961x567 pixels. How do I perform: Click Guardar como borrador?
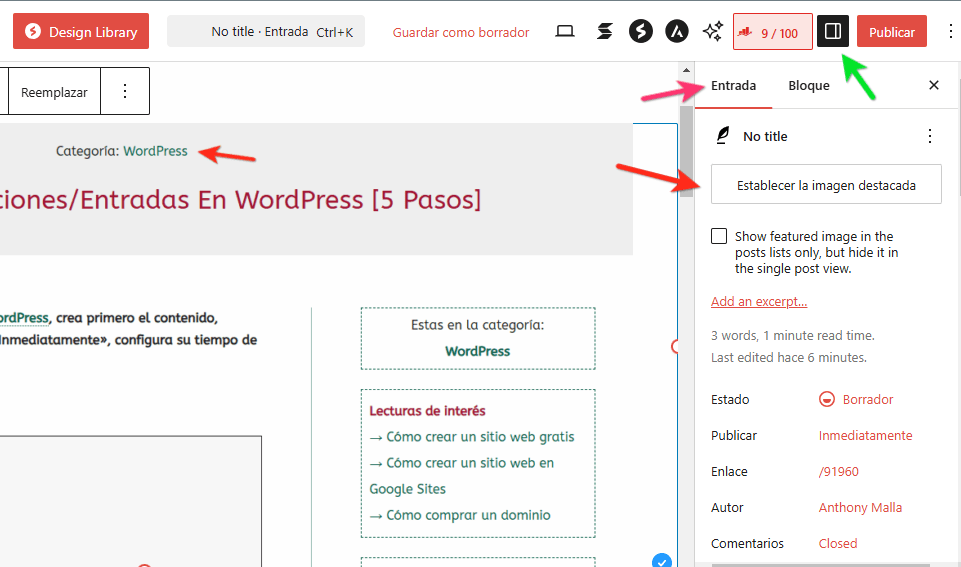(x=461, y=32)
